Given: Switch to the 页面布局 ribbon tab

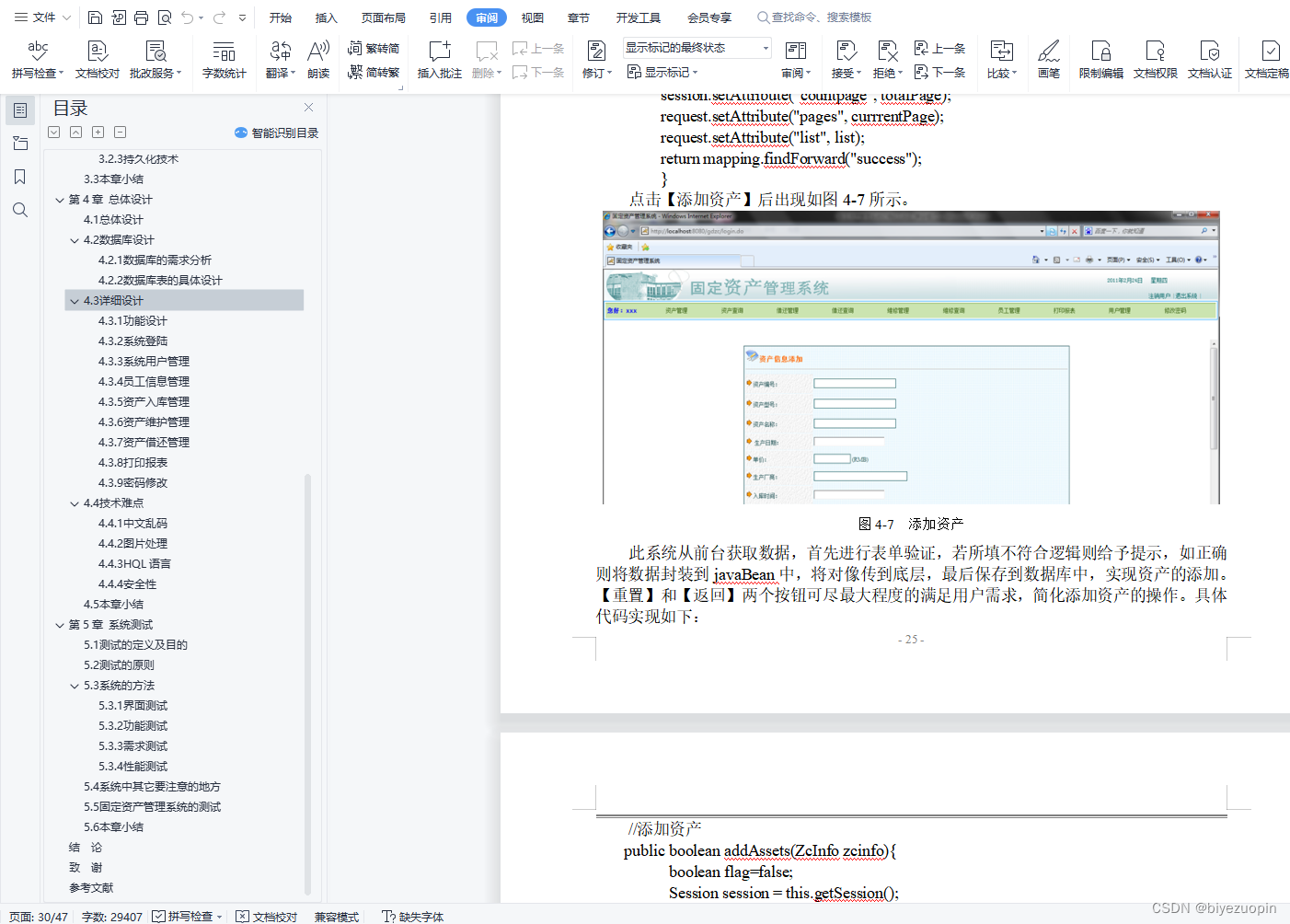Looking at the screenshot, I should point(384,17).
